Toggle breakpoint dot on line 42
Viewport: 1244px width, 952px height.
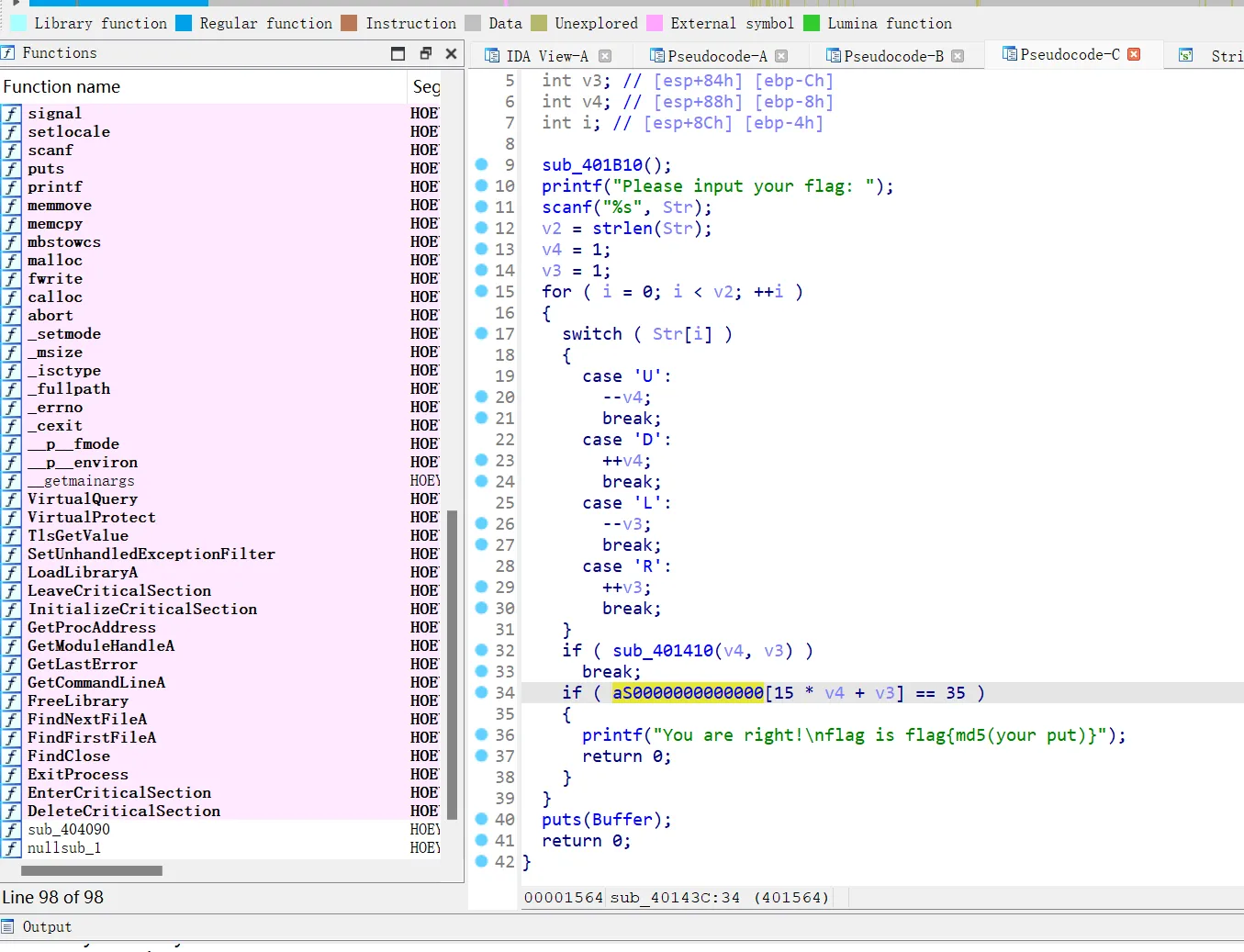(481, 861)
